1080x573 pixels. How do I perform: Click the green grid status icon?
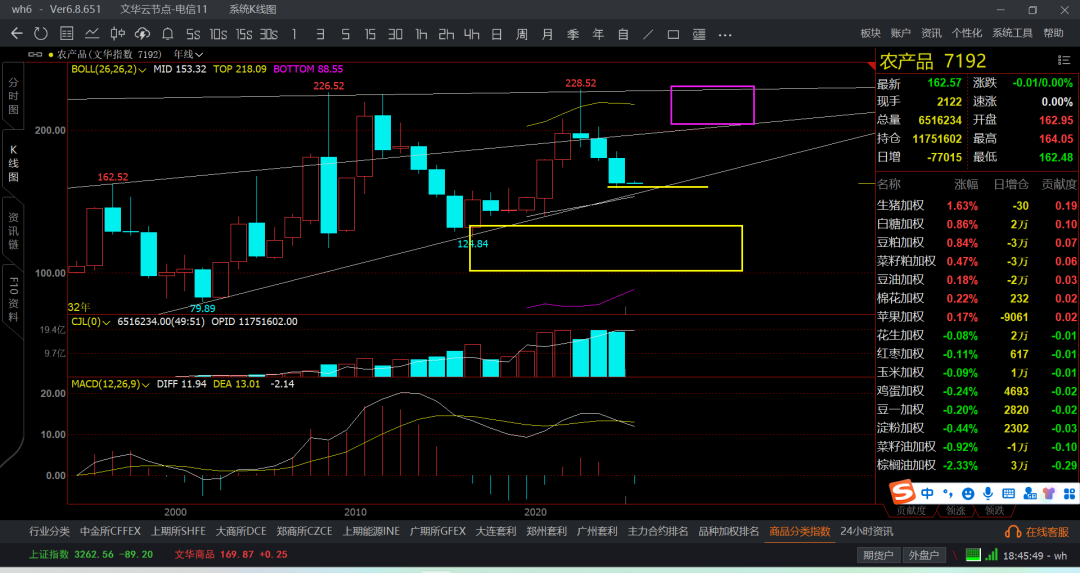[973, 554]
